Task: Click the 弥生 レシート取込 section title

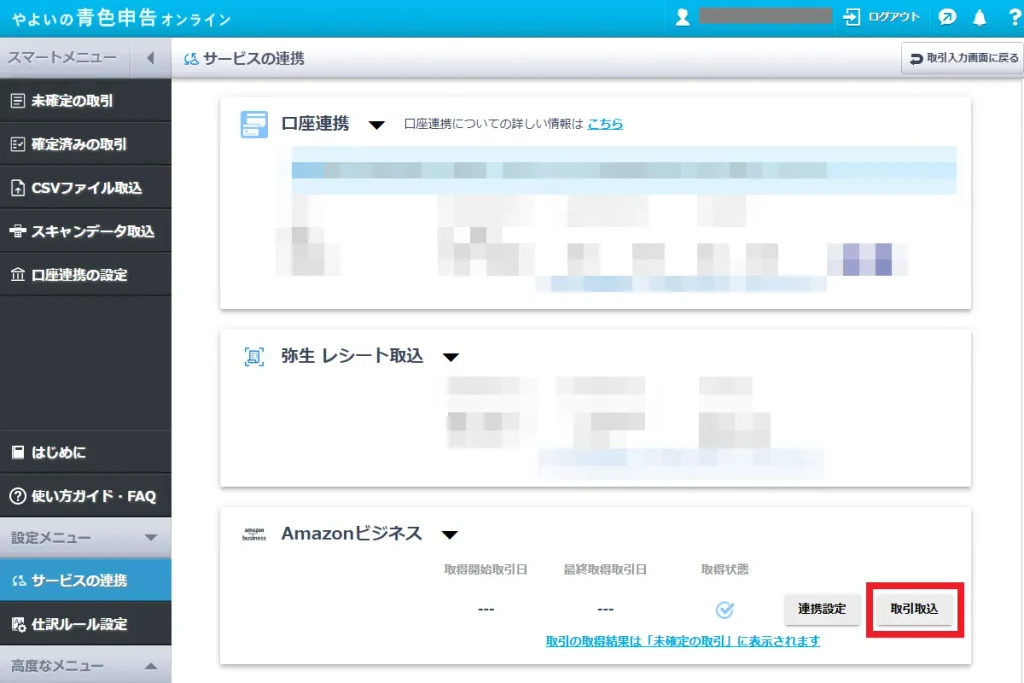Action: [x=352, y=356]
